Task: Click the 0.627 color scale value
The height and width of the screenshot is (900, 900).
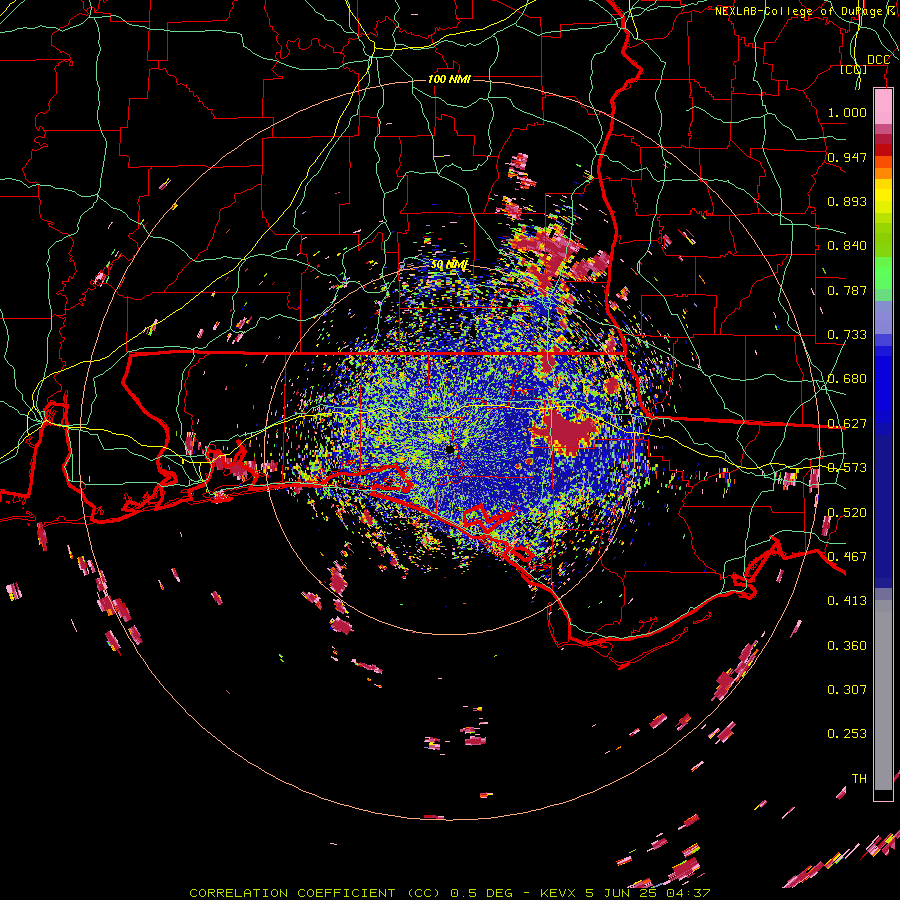Action: 847,424
